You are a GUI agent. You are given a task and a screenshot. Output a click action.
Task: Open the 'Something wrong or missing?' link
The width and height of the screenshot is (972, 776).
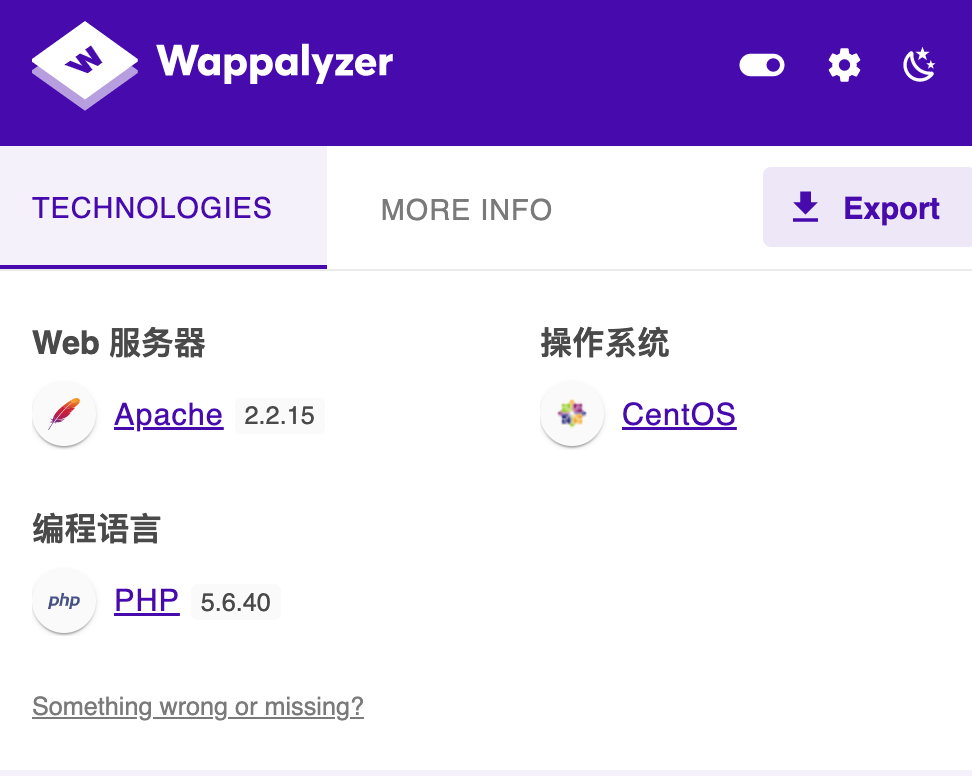coord(198,707)
